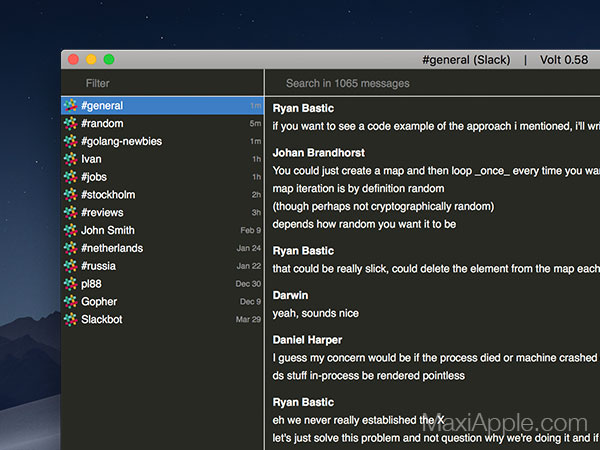Click the Slack icon beside #random
600x450 pixels.
coord(70,123)
